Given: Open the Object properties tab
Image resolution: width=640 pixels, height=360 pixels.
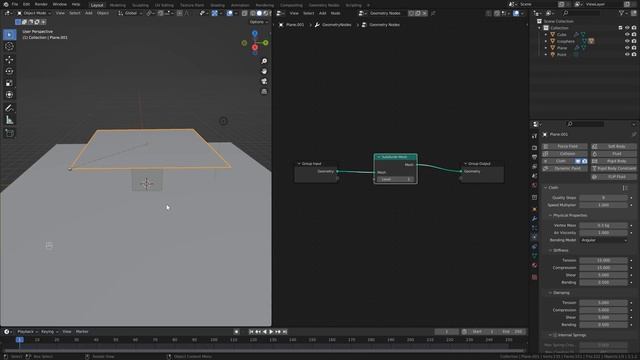Looking at the screenshot, I should (535, 209).
